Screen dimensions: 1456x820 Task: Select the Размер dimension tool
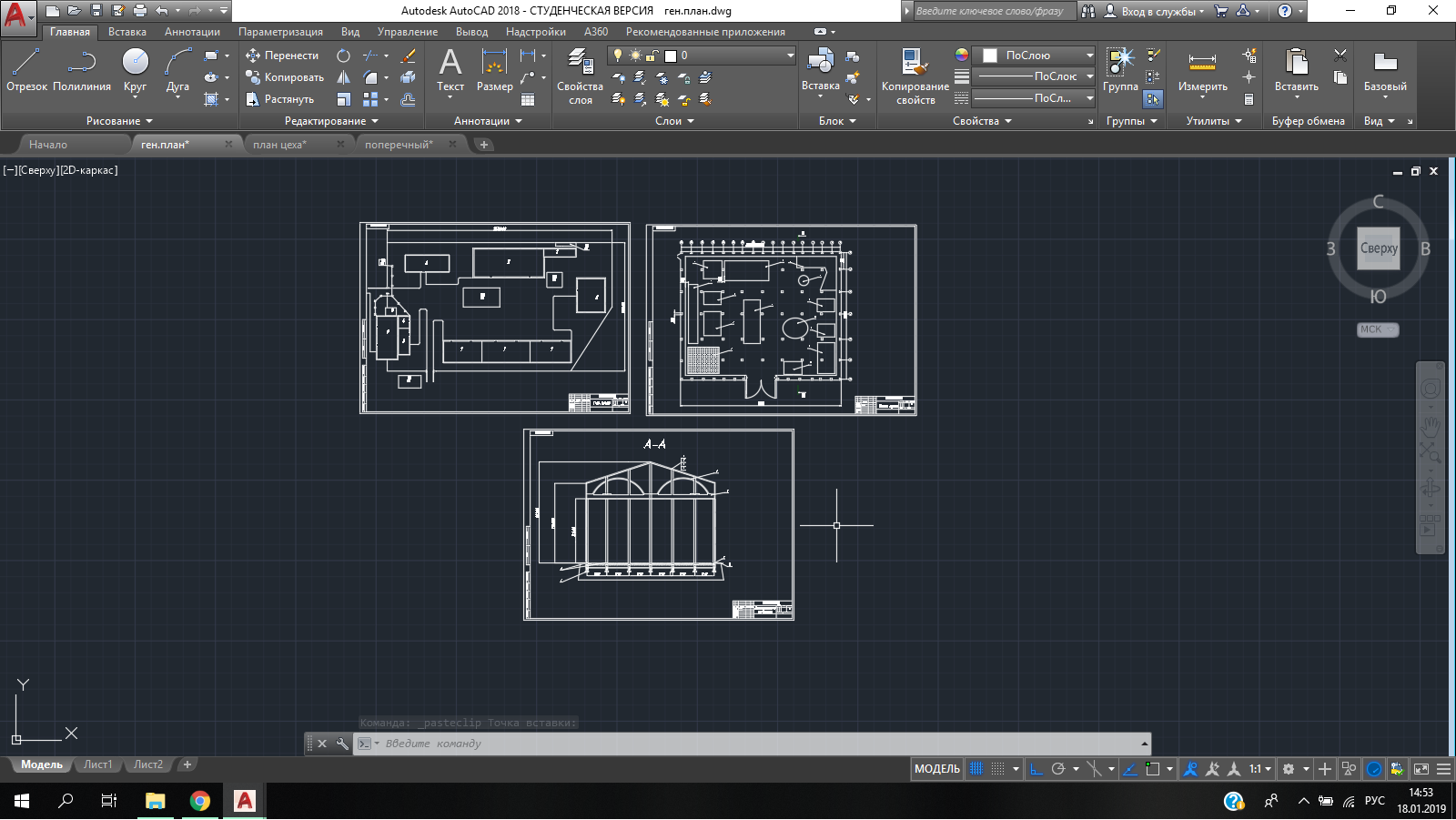[x=494, y=70]
